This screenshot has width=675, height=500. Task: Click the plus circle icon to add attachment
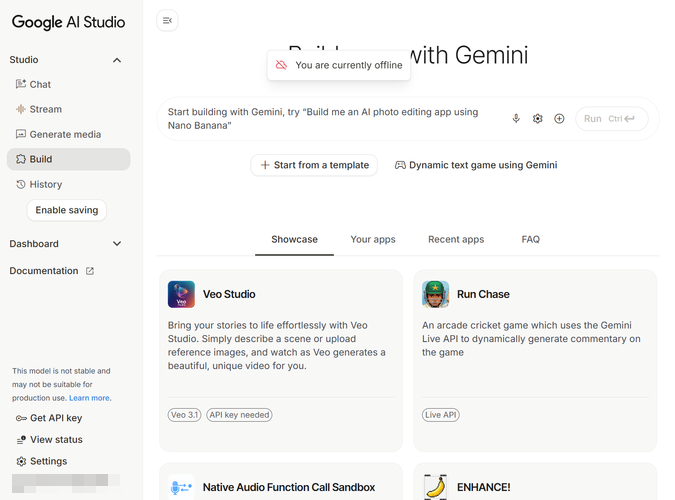coord(559,119)
